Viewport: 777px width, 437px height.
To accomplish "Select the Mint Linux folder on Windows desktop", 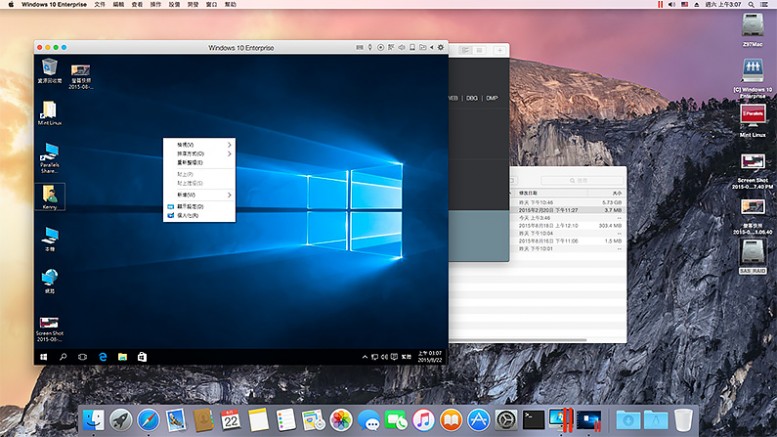I will 50,113.
